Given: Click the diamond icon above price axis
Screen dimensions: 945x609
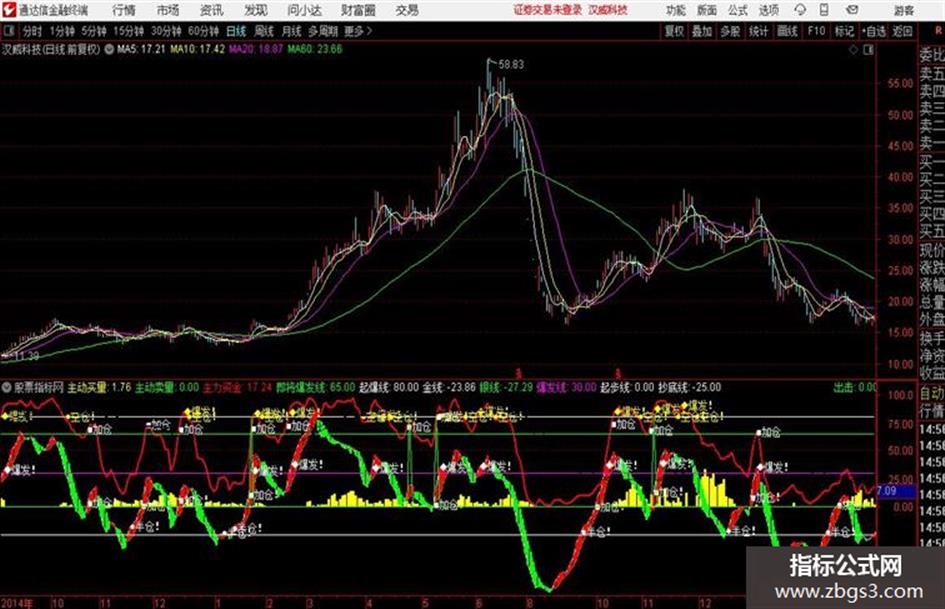Looking at the screenshot, I should (x=853, y=50).
